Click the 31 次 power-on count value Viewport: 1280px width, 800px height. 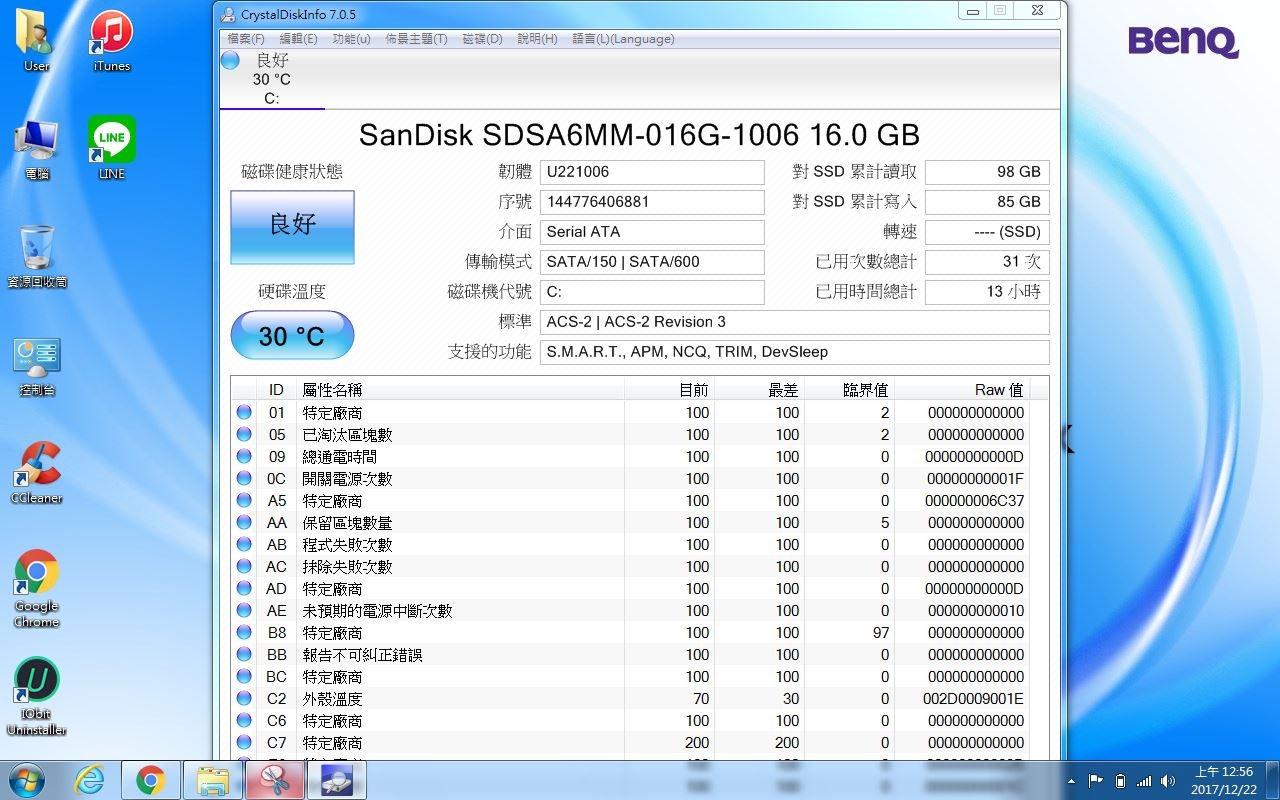[x=987, y=262]
